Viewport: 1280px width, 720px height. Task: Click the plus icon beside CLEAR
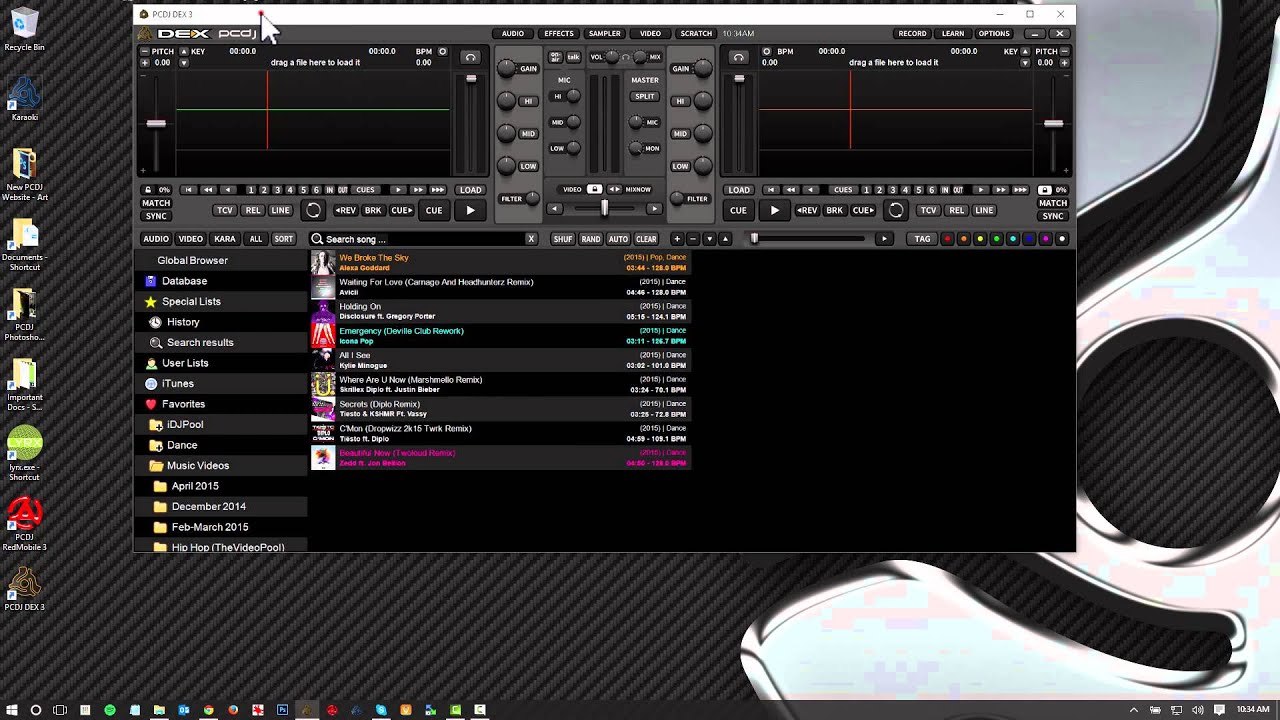click(x=677, y=239)
